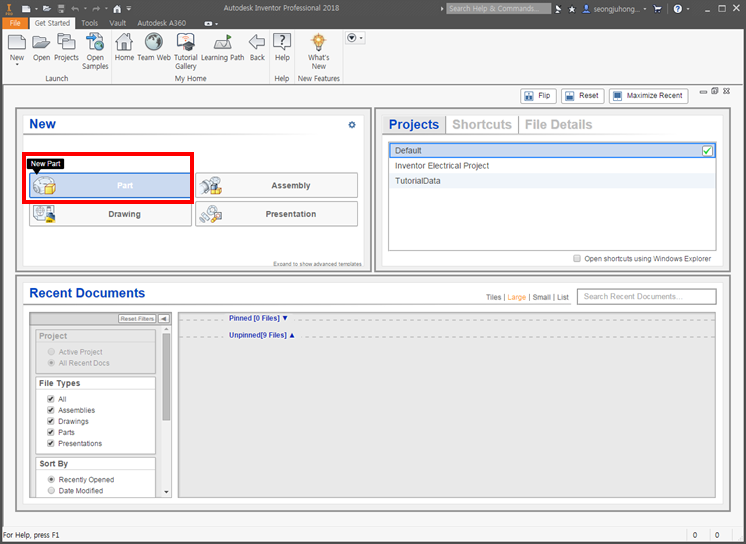Click Home icon in quick access toolbar
Image resolution: width=746 pixels, height=544 pixels.
point(117,9)
